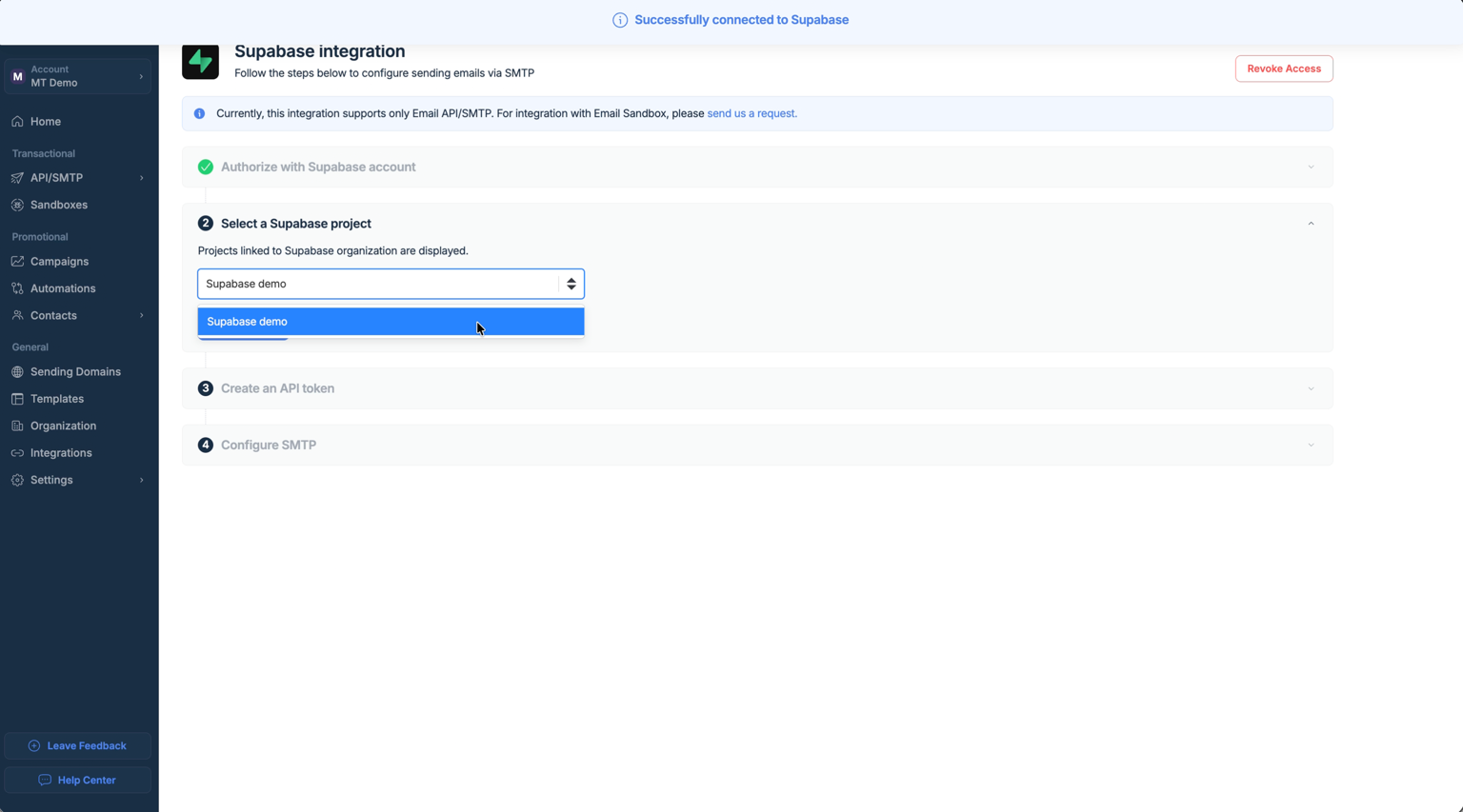Click the Campaigns chart icon
Screen dimensions: 1463x812
[x=17, y=261]
